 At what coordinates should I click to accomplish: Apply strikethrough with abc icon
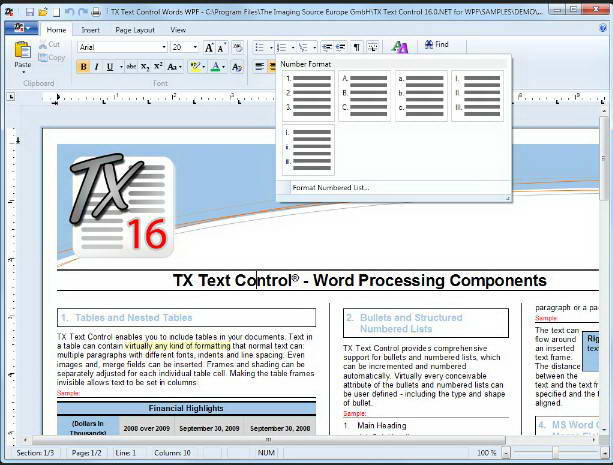point(131,67)
